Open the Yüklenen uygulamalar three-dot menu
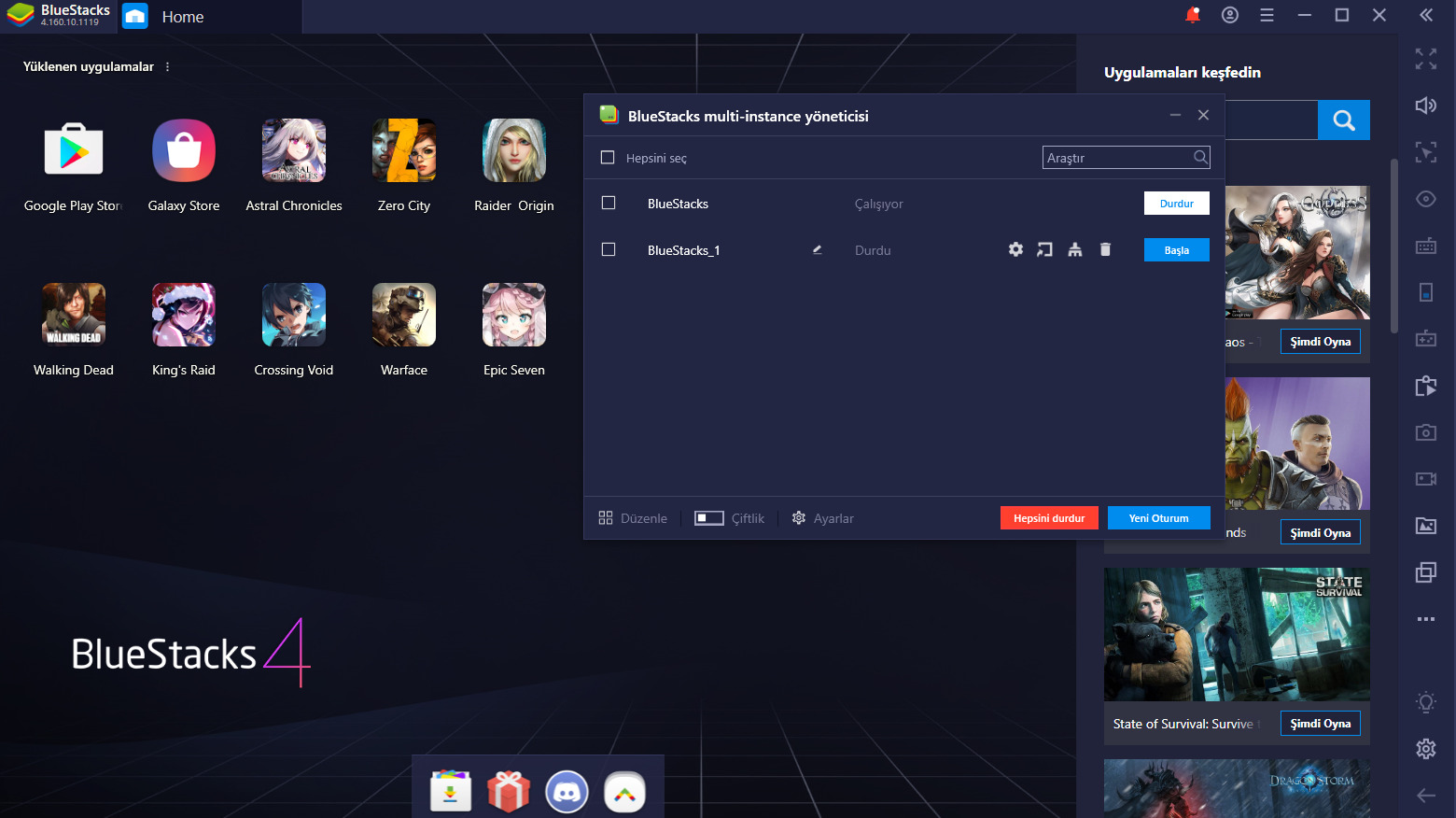1456x818 pixels. (x=167, y=66)
